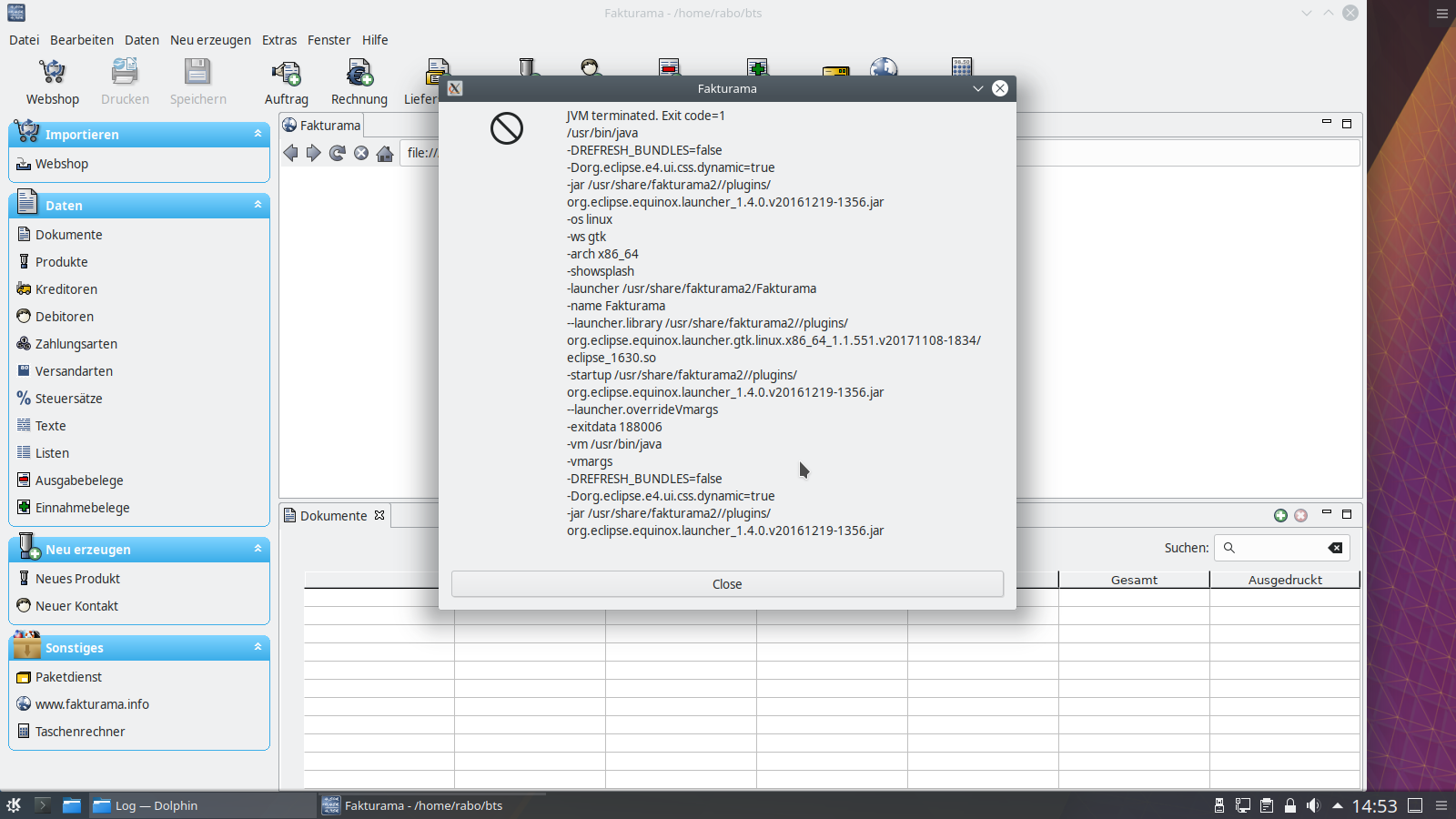This screenshot has width=1456, height=819.
Task: Maximize the Dokumente table view panel
Action: pos(1347,514)
